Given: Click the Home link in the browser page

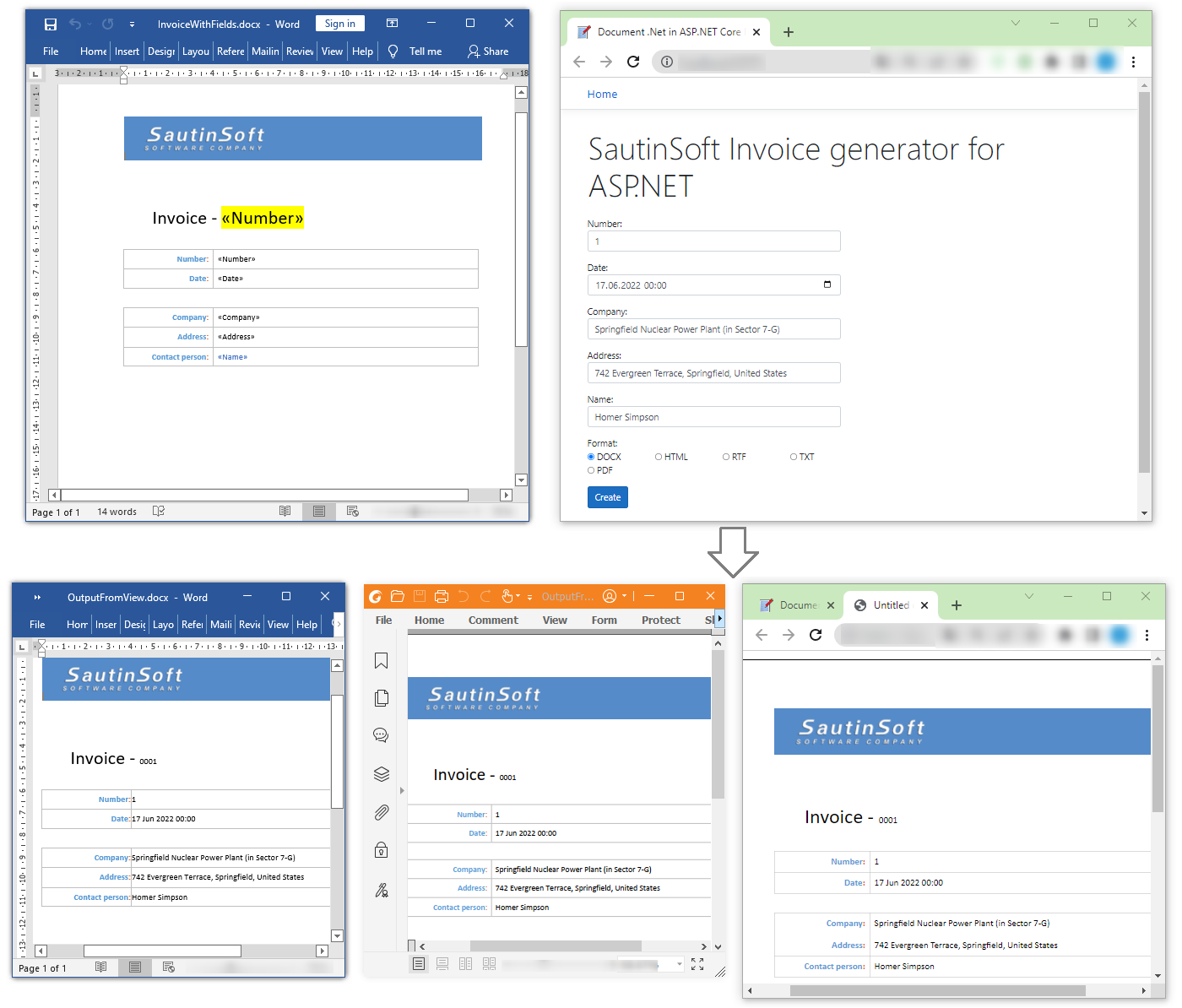Looking at the screenshot, I should click(x=602, y=94).
